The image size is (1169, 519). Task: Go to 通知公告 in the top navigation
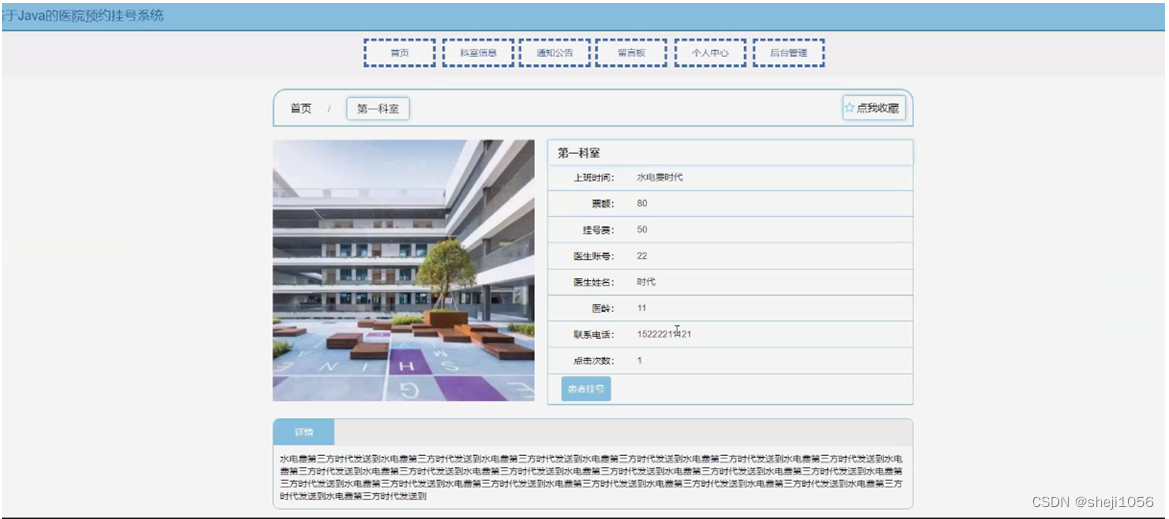(555, 53)
